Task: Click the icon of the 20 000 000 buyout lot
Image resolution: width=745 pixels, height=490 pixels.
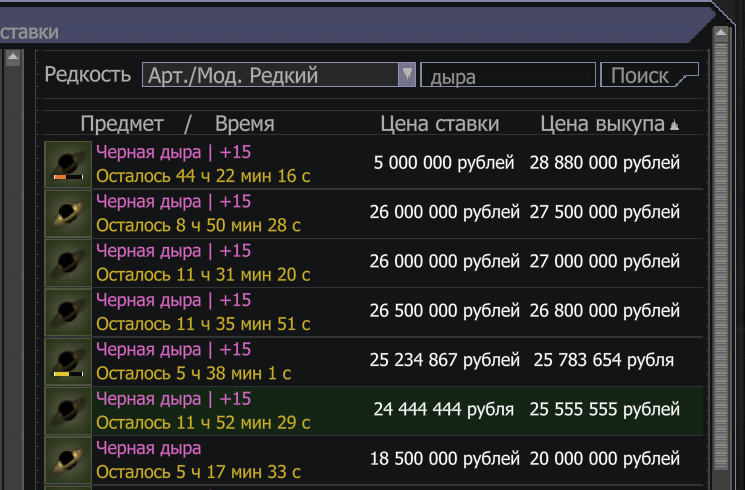Action: click(68, 458)
